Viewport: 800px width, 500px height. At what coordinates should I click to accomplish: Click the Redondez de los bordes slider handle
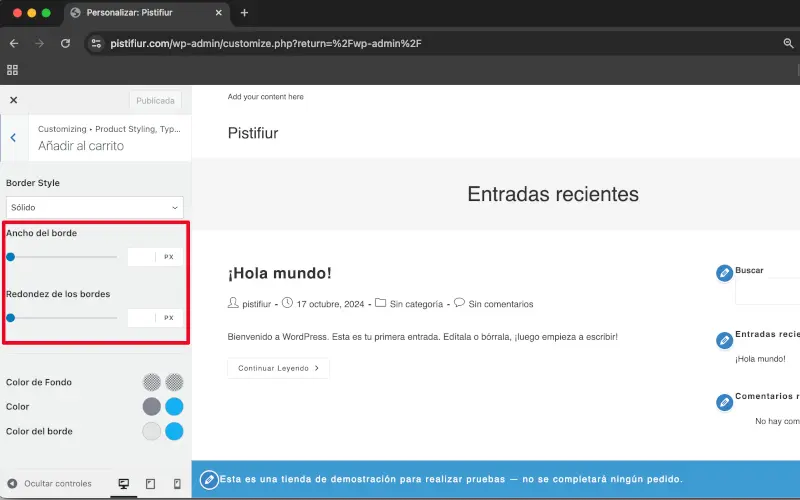10,318
